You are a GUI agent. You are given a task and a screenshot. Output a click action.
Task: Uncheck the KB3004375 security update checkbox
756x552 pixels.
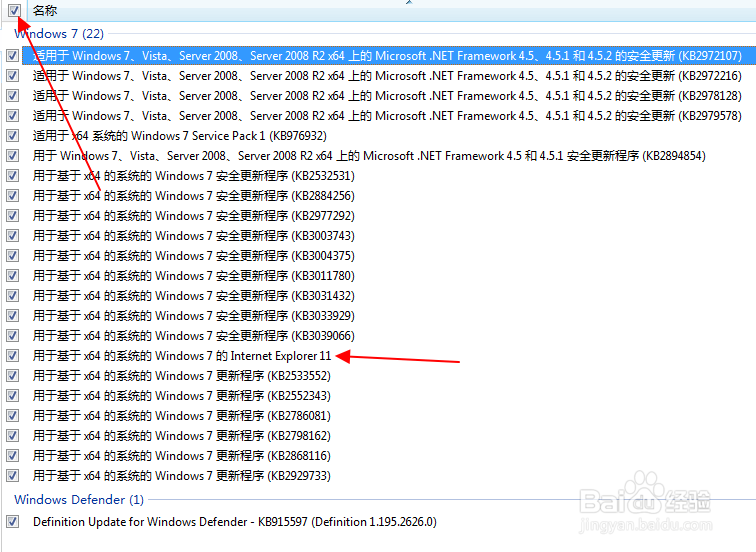click(x=13, y=256)
